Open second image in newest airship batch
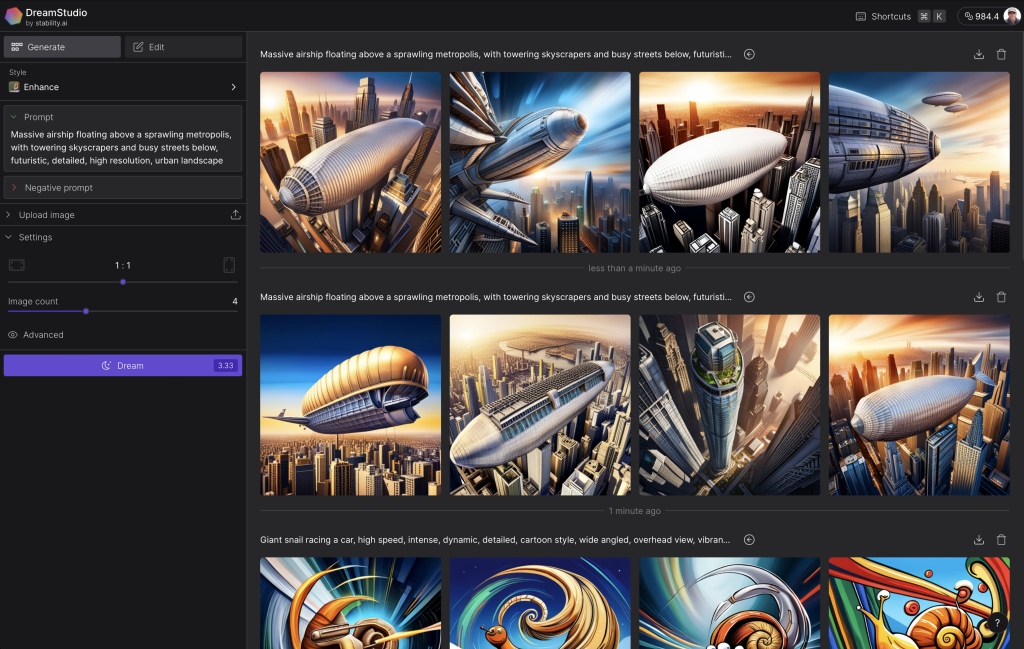This screenshot has height=649, width=1024. pos(540,162)
